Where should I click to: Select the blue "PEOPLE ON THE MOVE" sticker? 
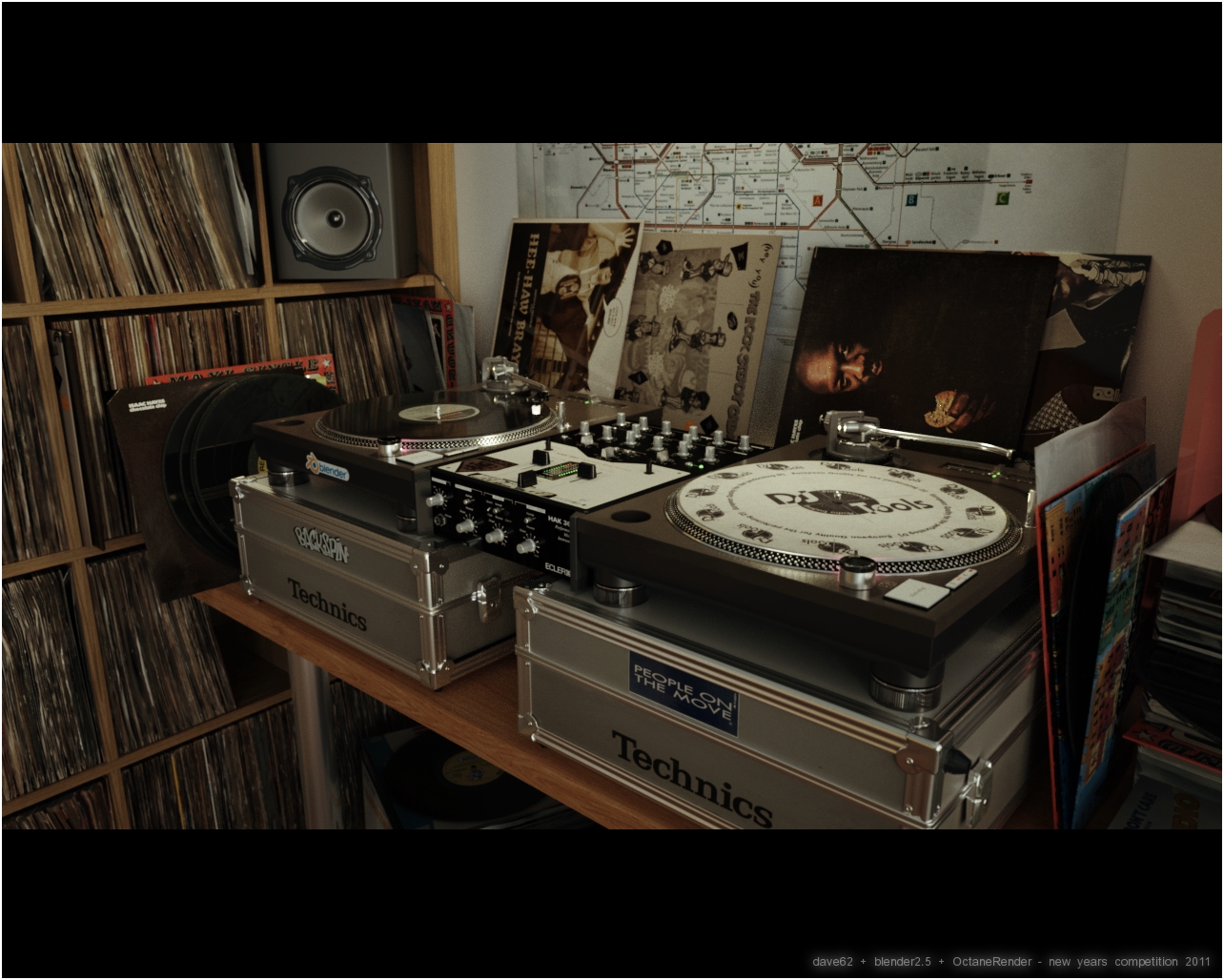(683, 692)
